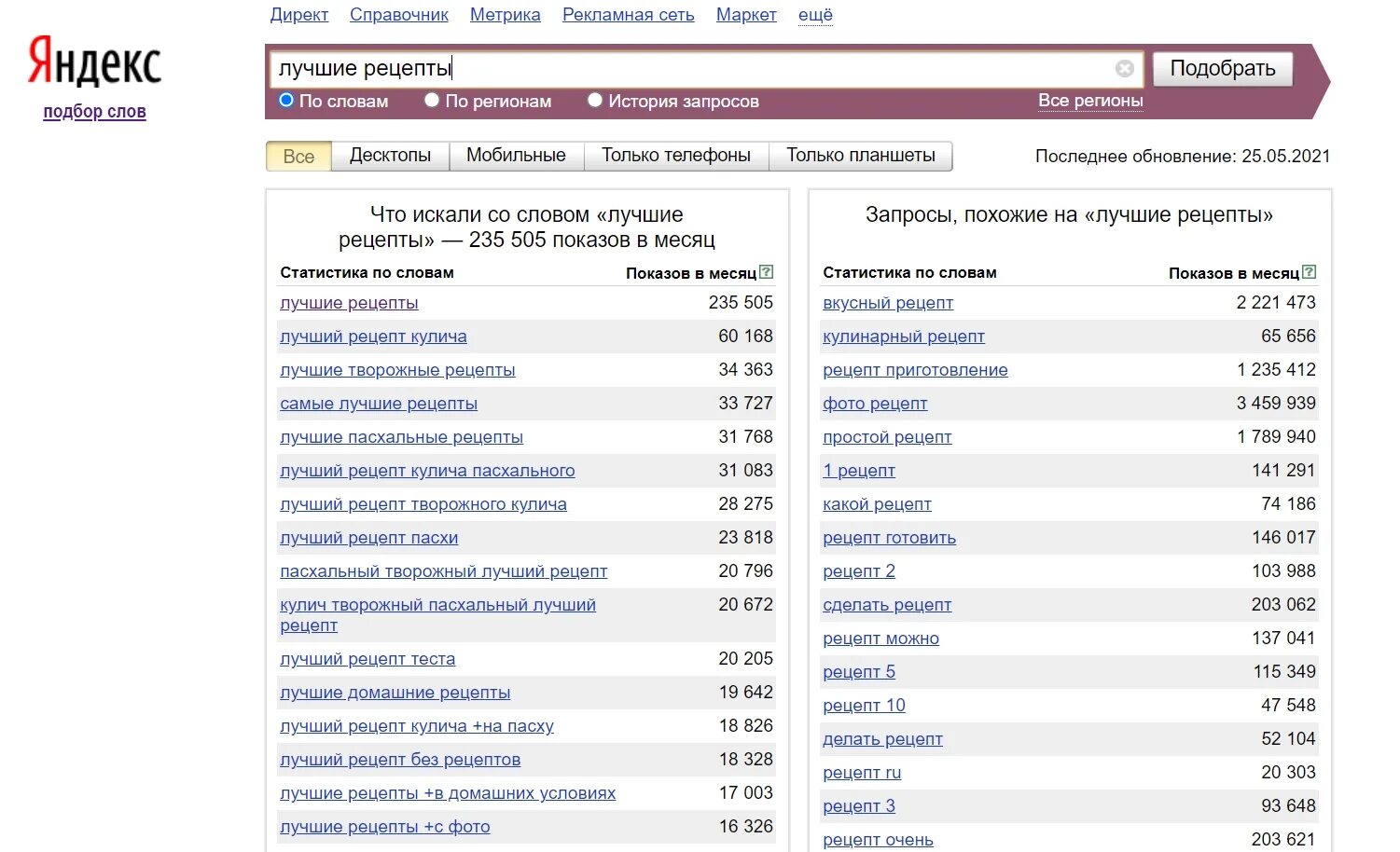Screen dimensions: 1400x852
Task: Open the 'рецепт 2' similar query
Action: 859,571
